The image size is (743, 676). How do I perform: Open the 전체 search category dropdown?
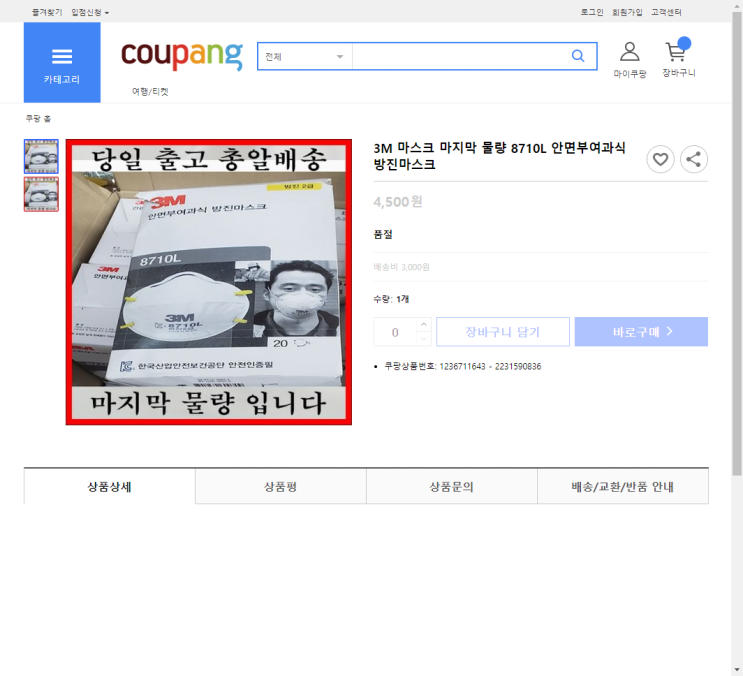pyautogui.click(x=305, y=56)
